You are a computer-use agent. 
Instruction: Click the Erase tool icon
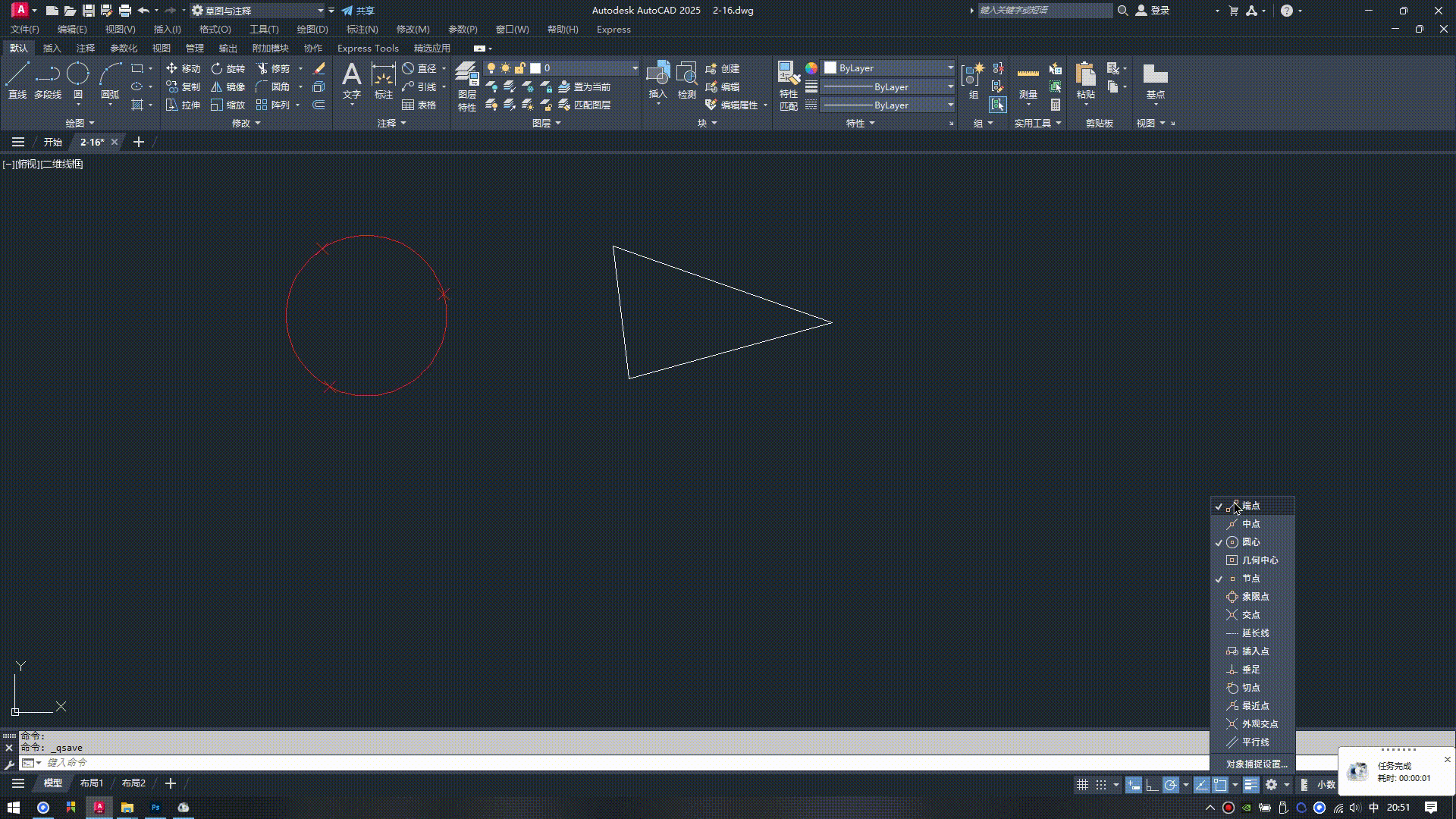tap(319, 68)
